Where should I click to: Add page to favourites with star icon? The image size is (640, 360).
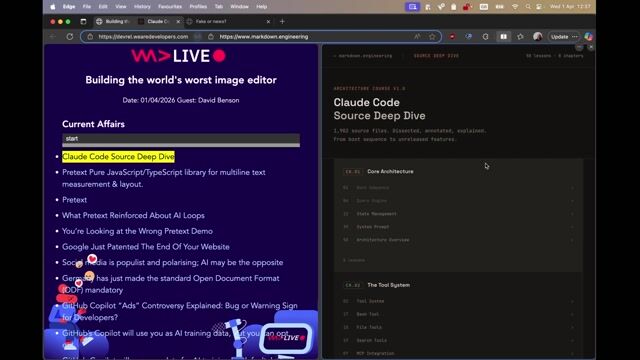click(432, 37)
